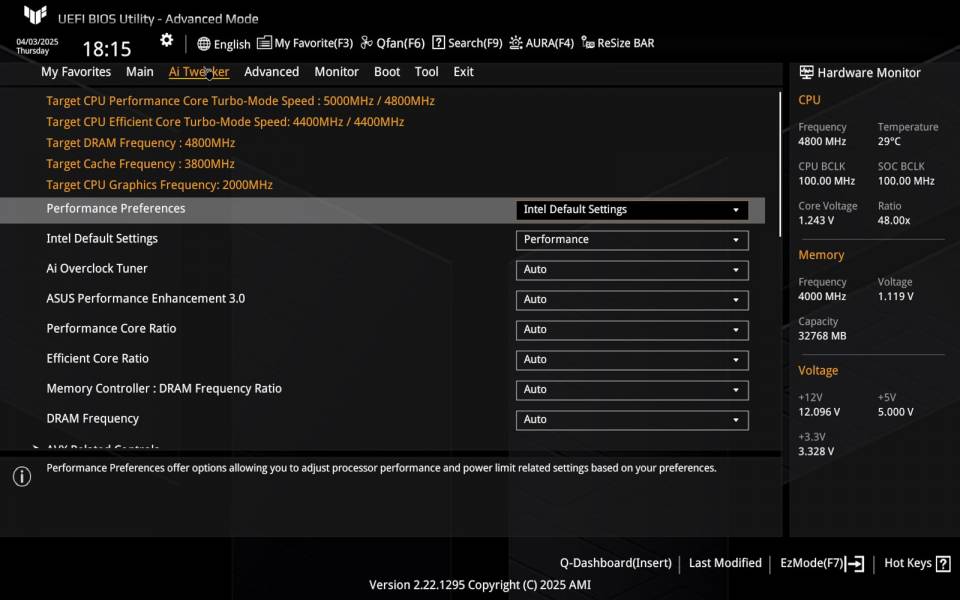Click the +3.3V 3.328 V reading

(816, 451)
